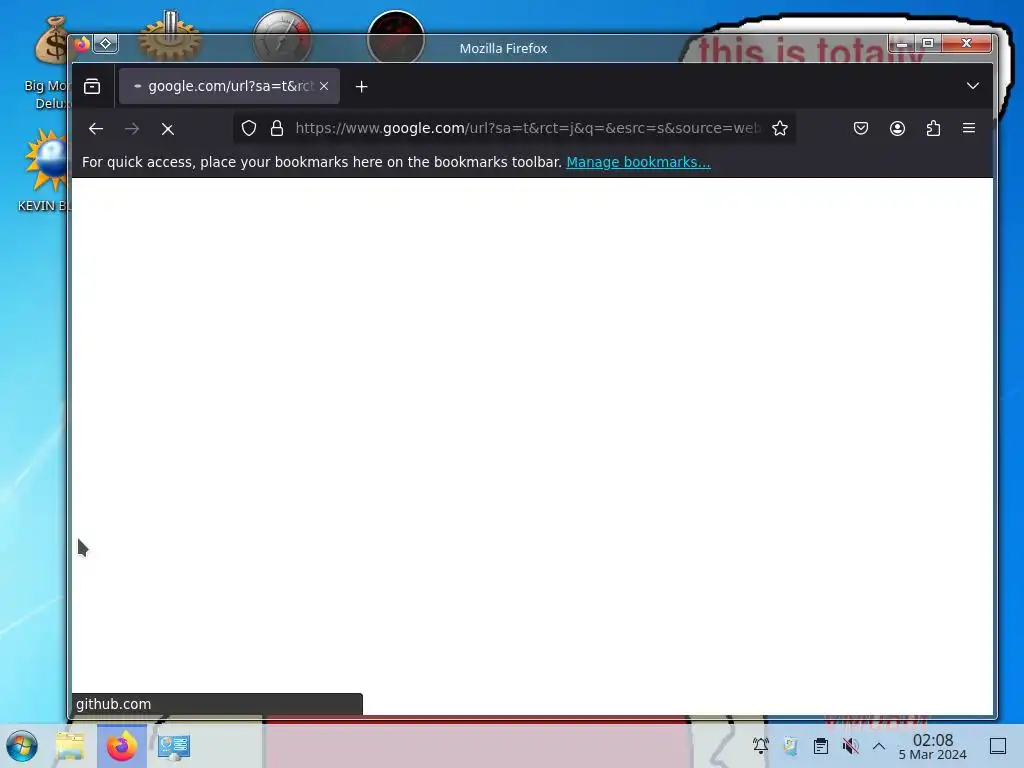Click the muted volume tray icon
The image size is (1024, 768).
tap(850, 746)
